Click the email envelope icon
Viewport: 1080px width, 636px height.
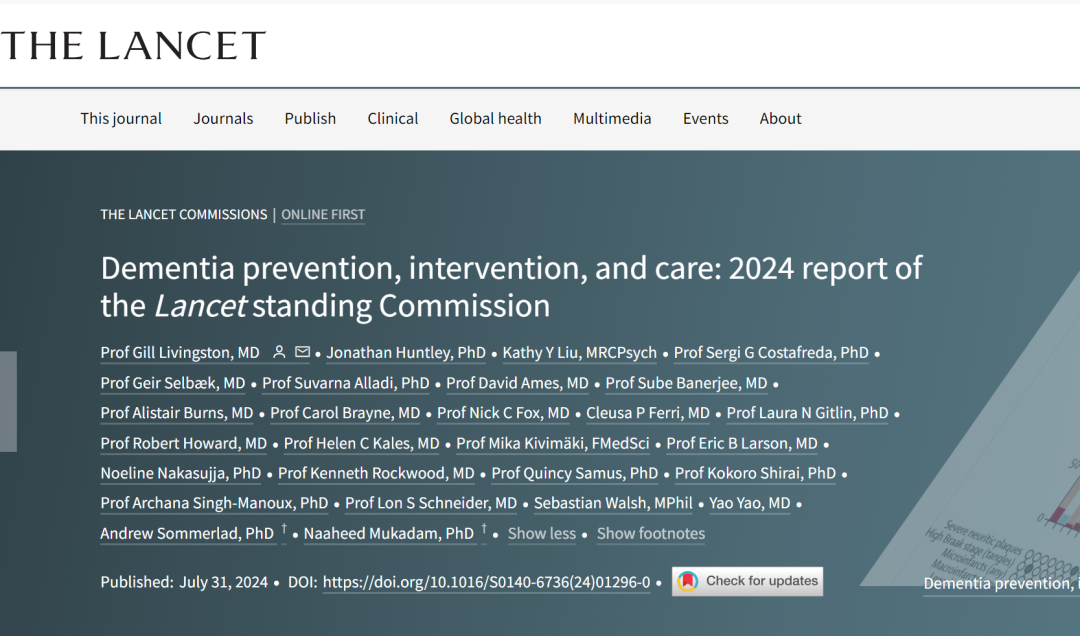[x=302, y=352]
